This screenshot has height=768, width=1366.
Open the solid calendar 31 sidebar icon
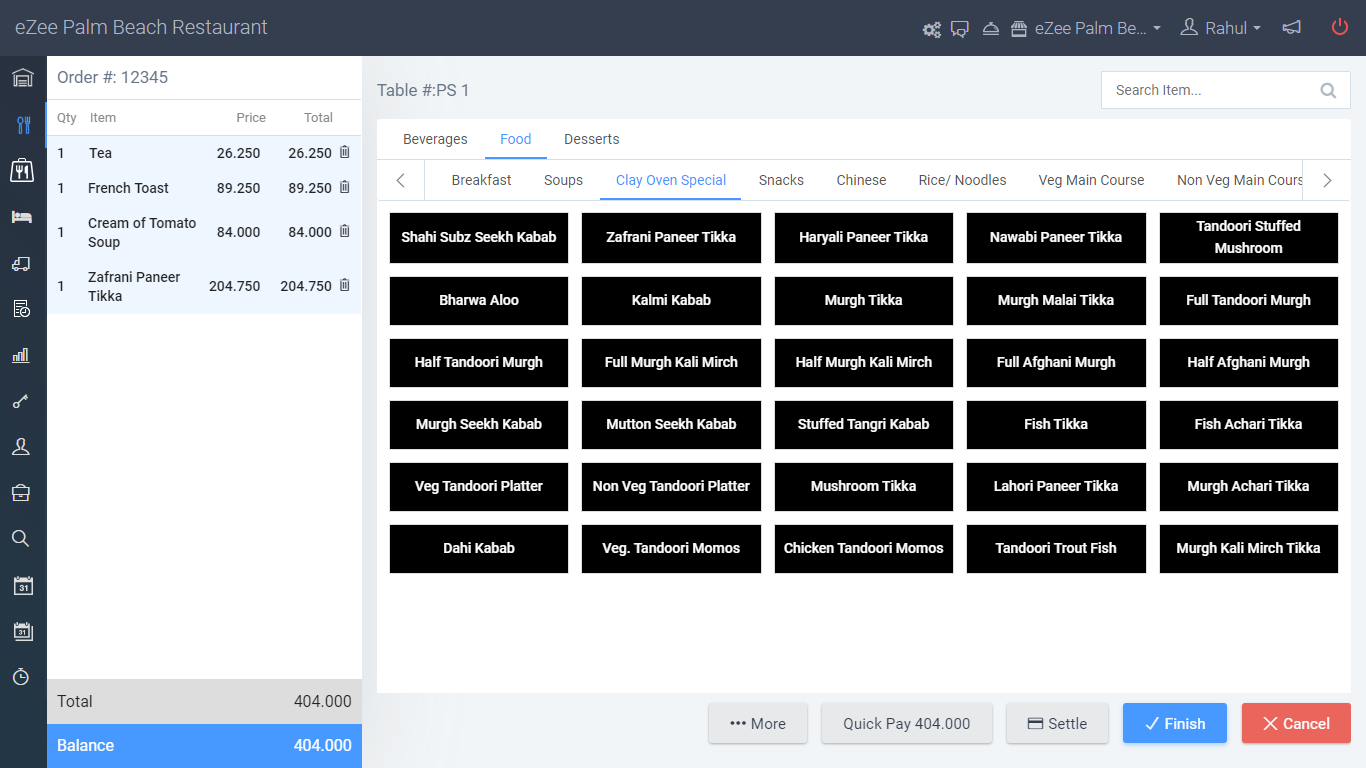click(22, 585)
